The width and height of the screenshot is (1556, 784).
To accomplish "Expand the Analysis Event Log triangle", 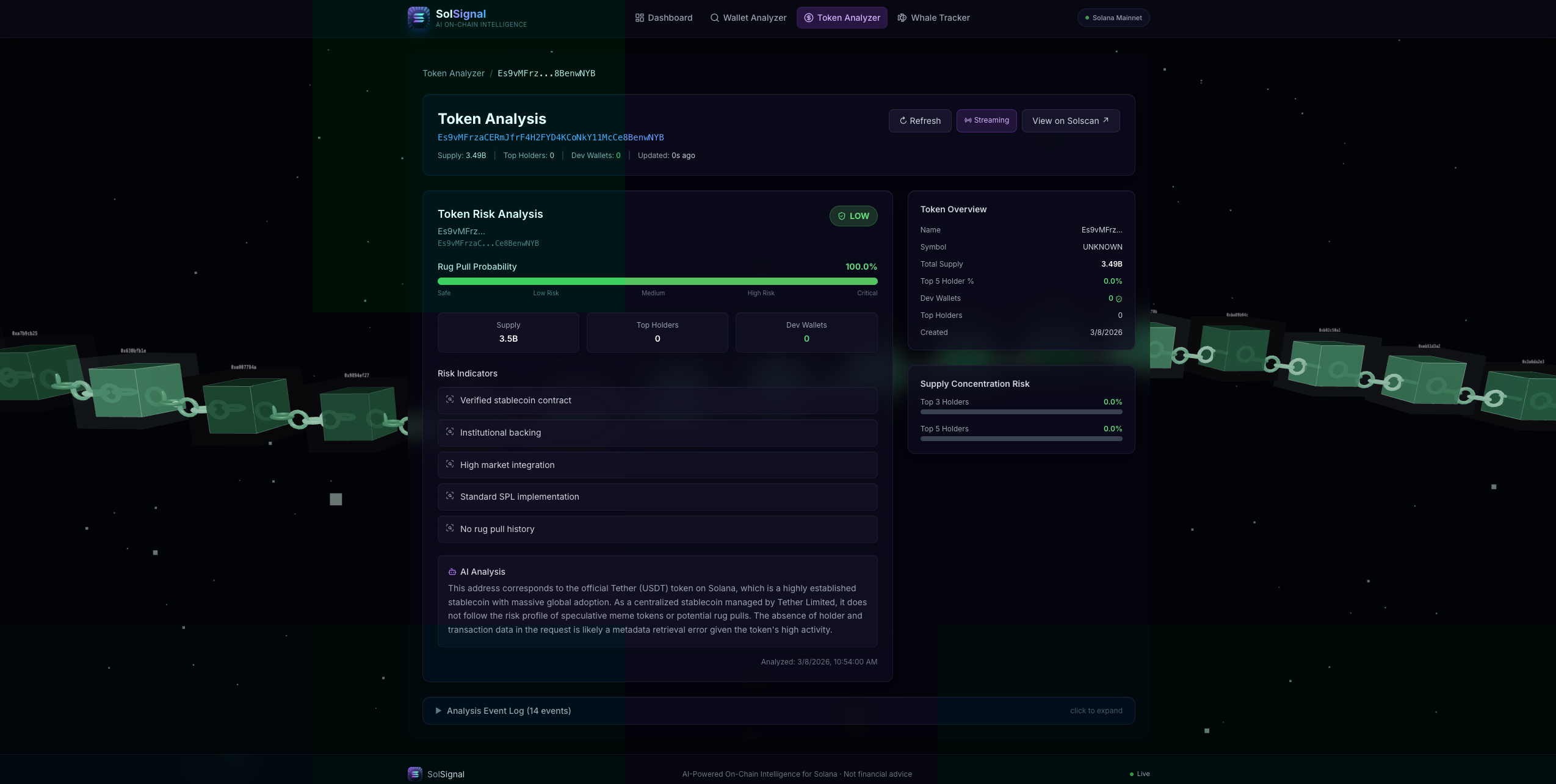I will (x=438, y=711).
